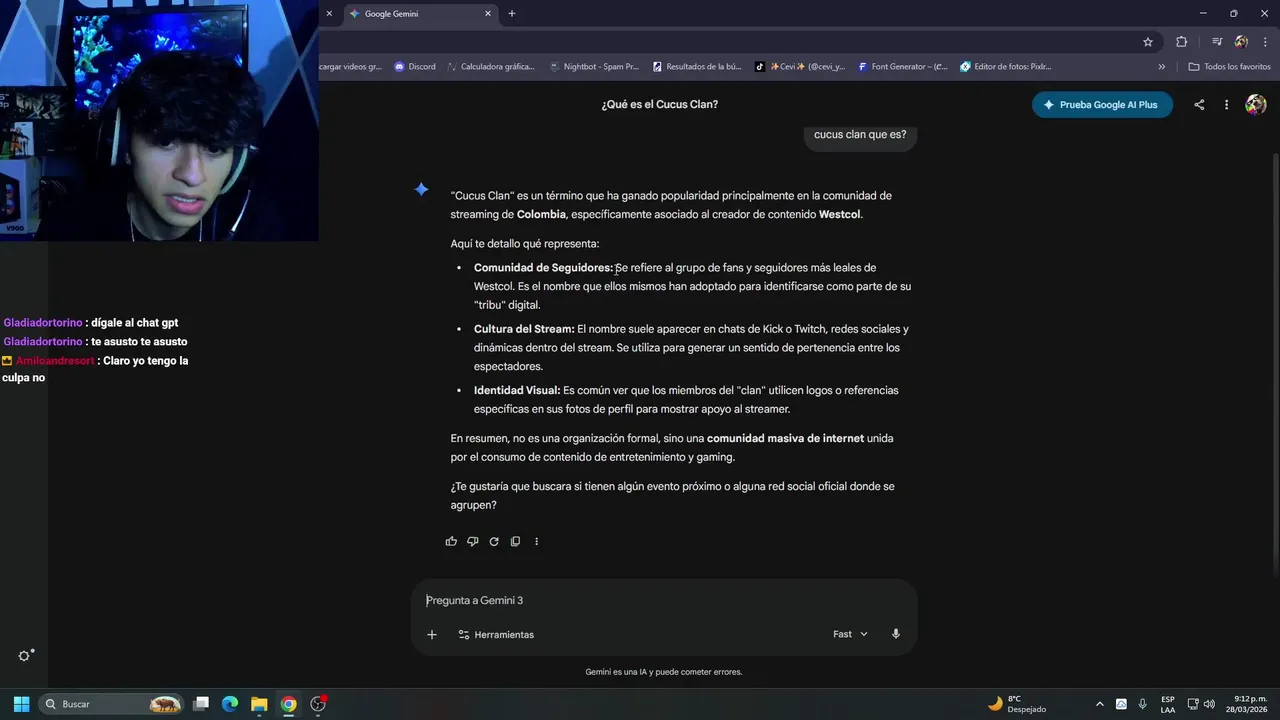
Task: Open the Nightbot - Spam Pr... bookmark
Action: (x=594, y=67)
